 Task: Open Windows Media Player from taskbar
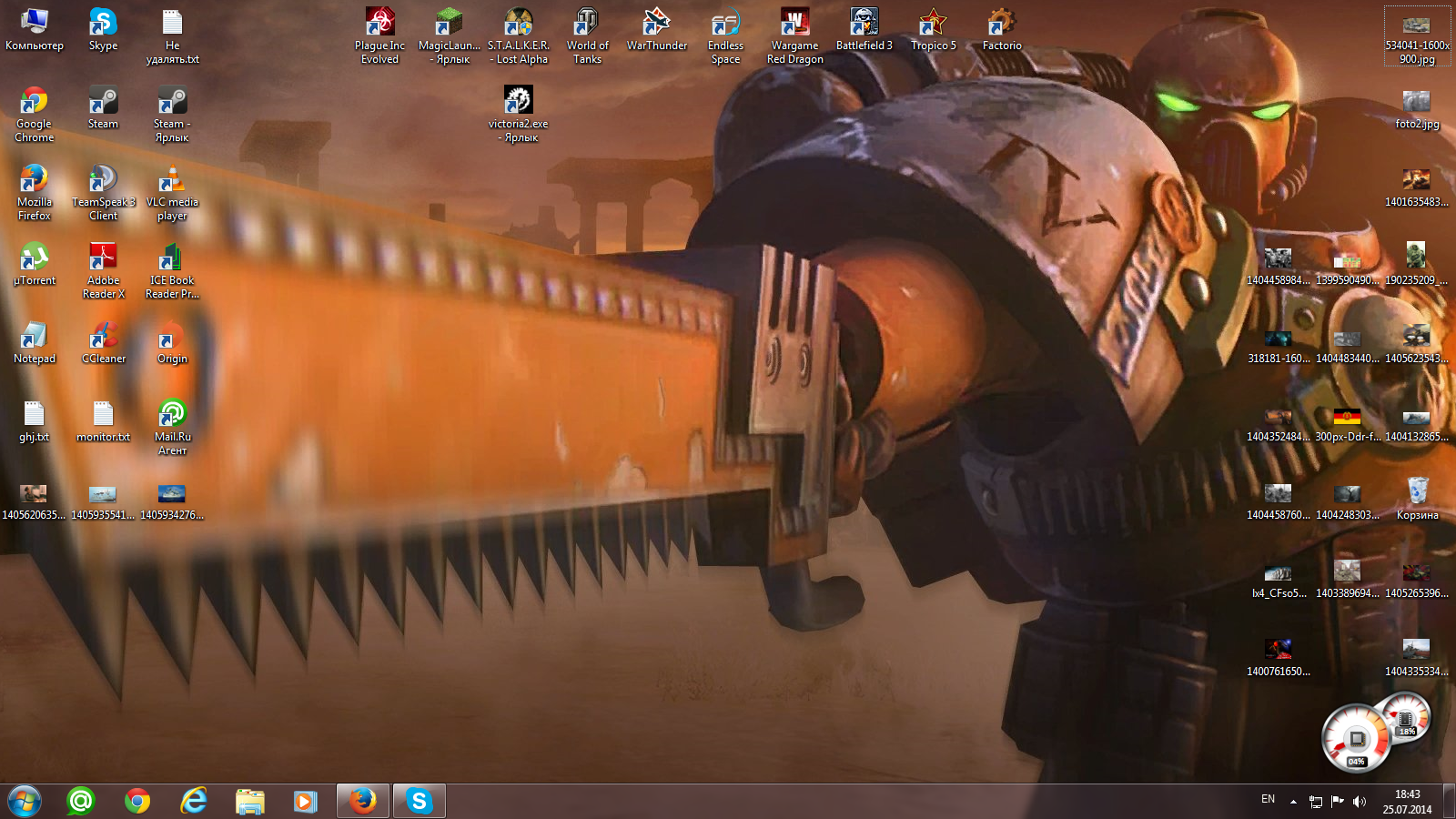(x=306, y=801)
